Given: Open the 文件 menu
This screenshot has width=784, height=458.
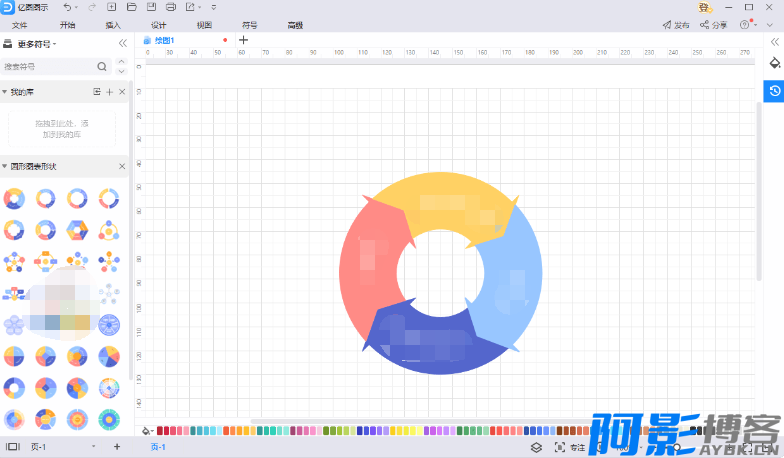Looking at the screenshot, I should click(20, 25).
